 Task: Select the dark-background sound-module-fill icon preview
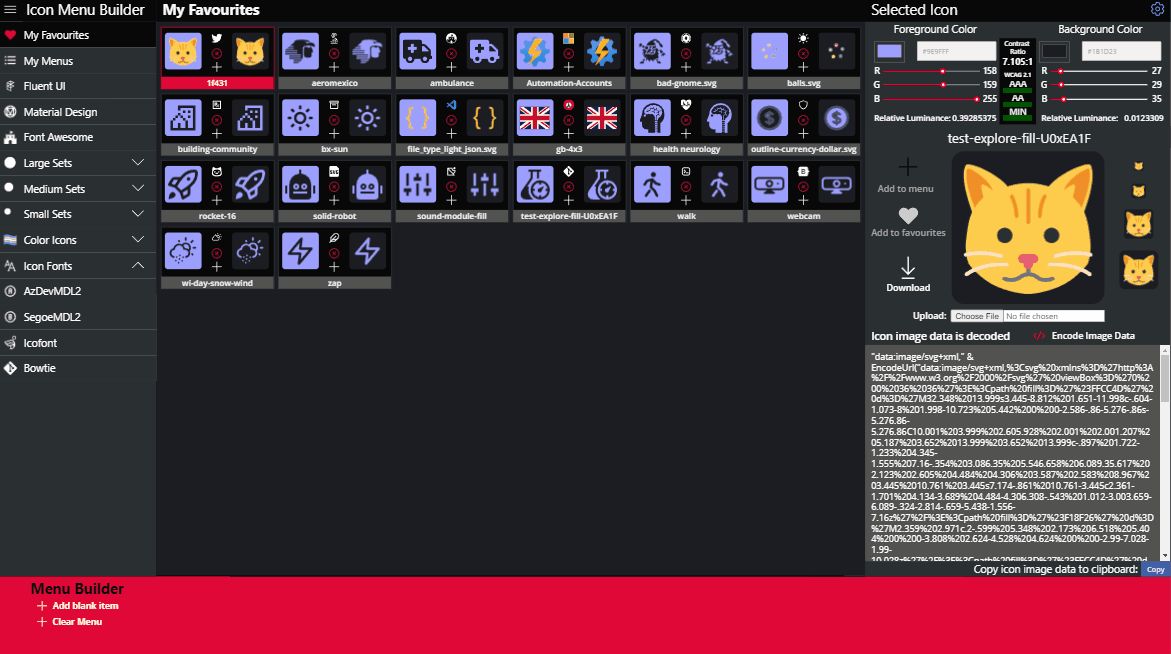coord(485,184)
